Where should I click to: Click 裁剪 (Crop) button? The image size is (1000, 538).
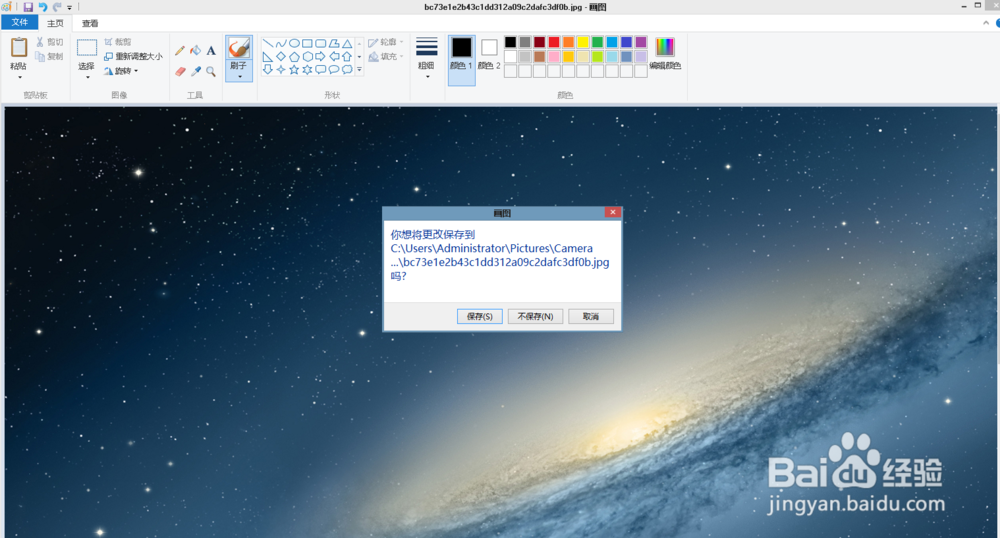tap(118, 42)
